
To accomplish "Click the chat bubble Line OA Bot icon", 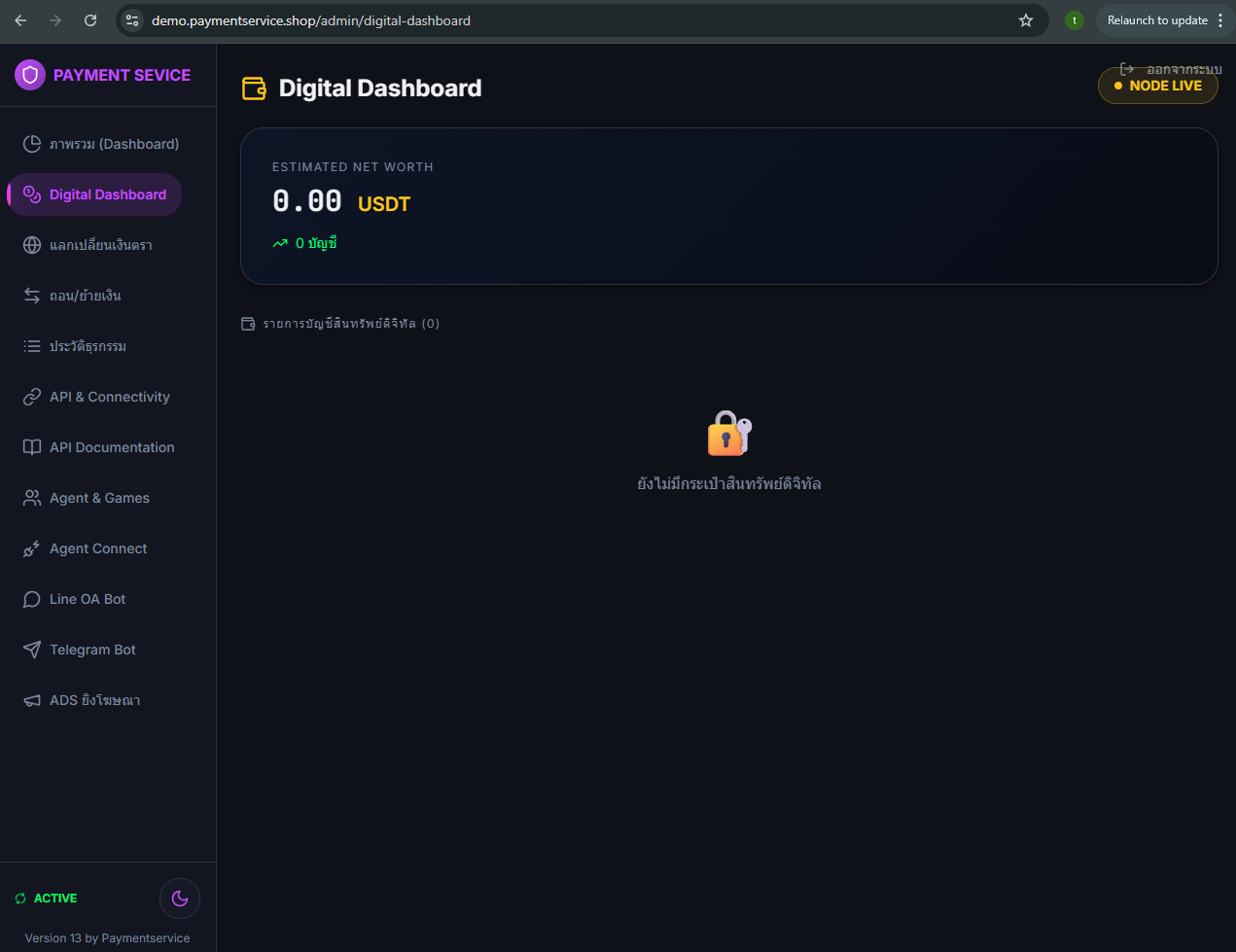I will [x=32, y=599].
